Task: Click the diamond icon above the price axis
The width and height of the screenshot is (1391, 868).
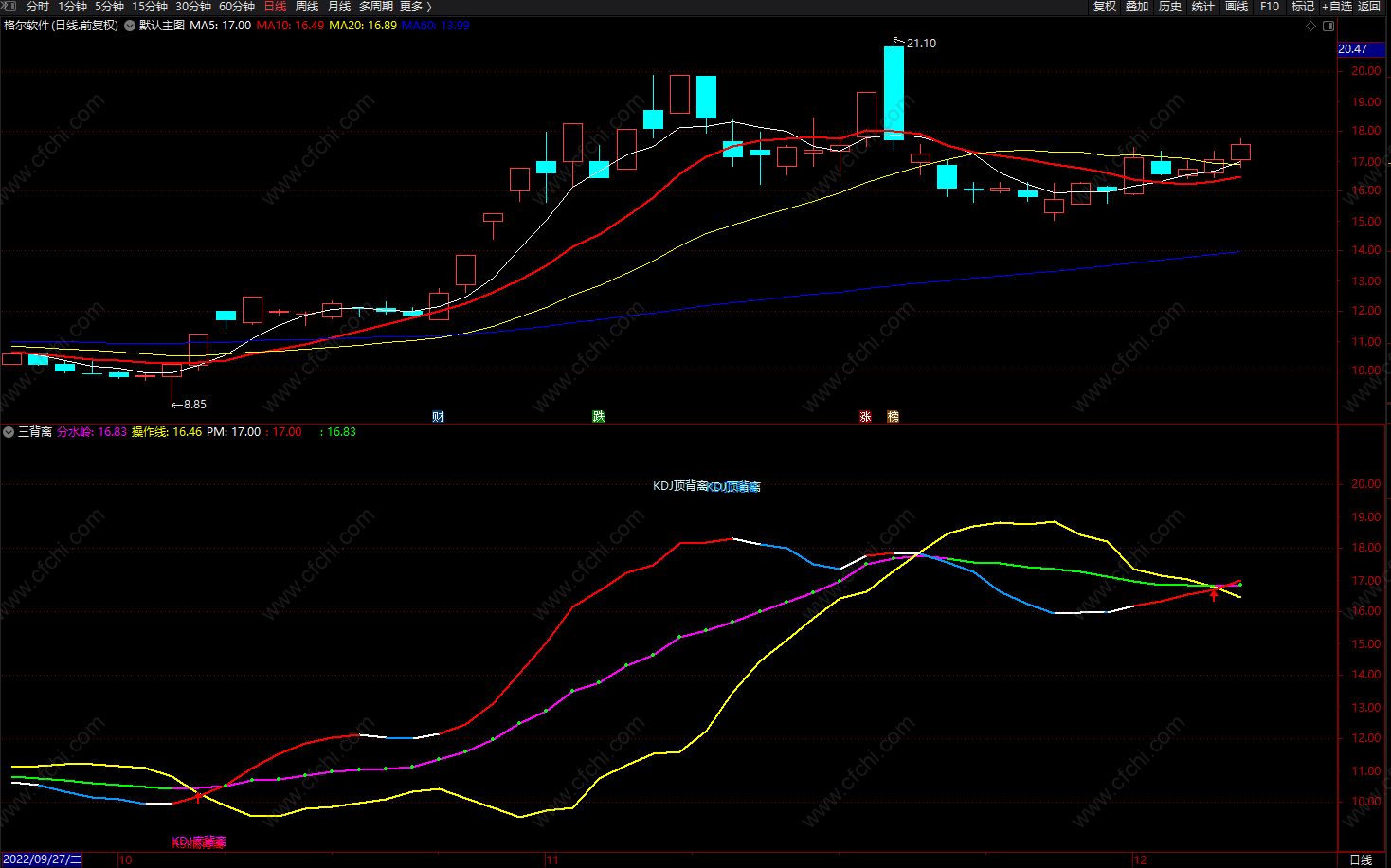Action: click(1311, 26)
